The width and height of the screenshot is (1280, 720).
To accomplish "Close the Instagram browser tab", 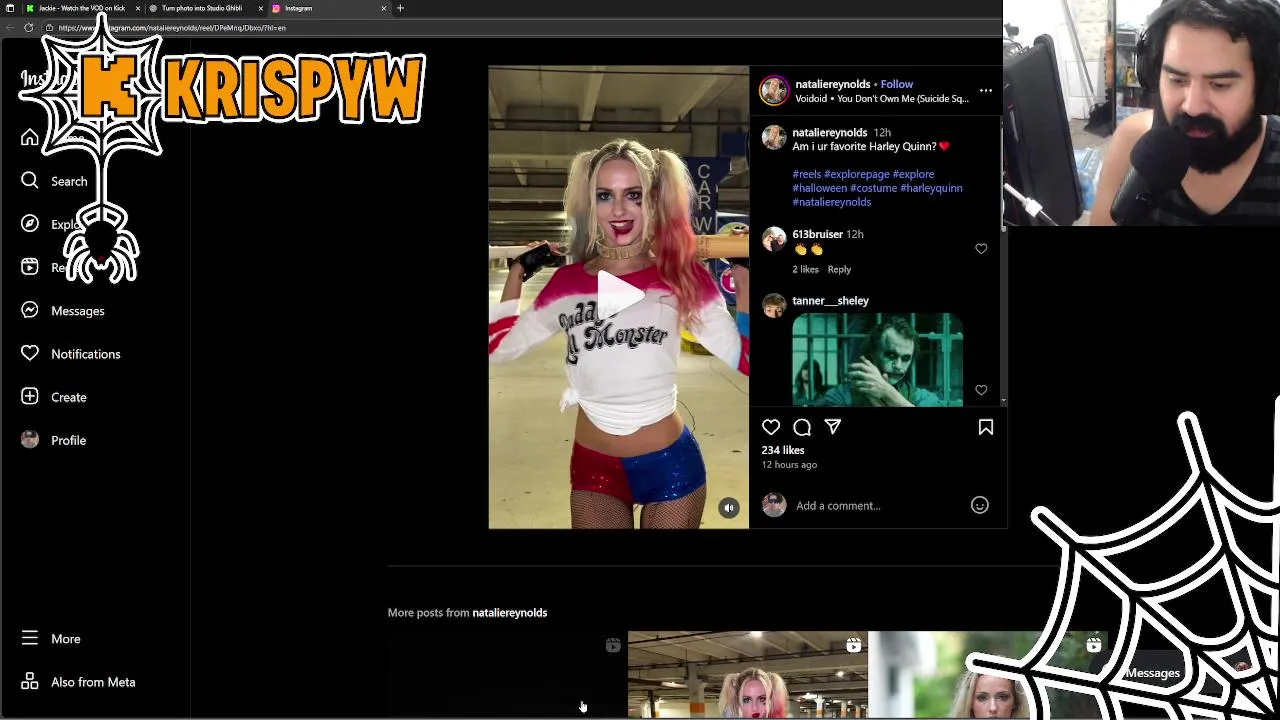I will [383, 8].
